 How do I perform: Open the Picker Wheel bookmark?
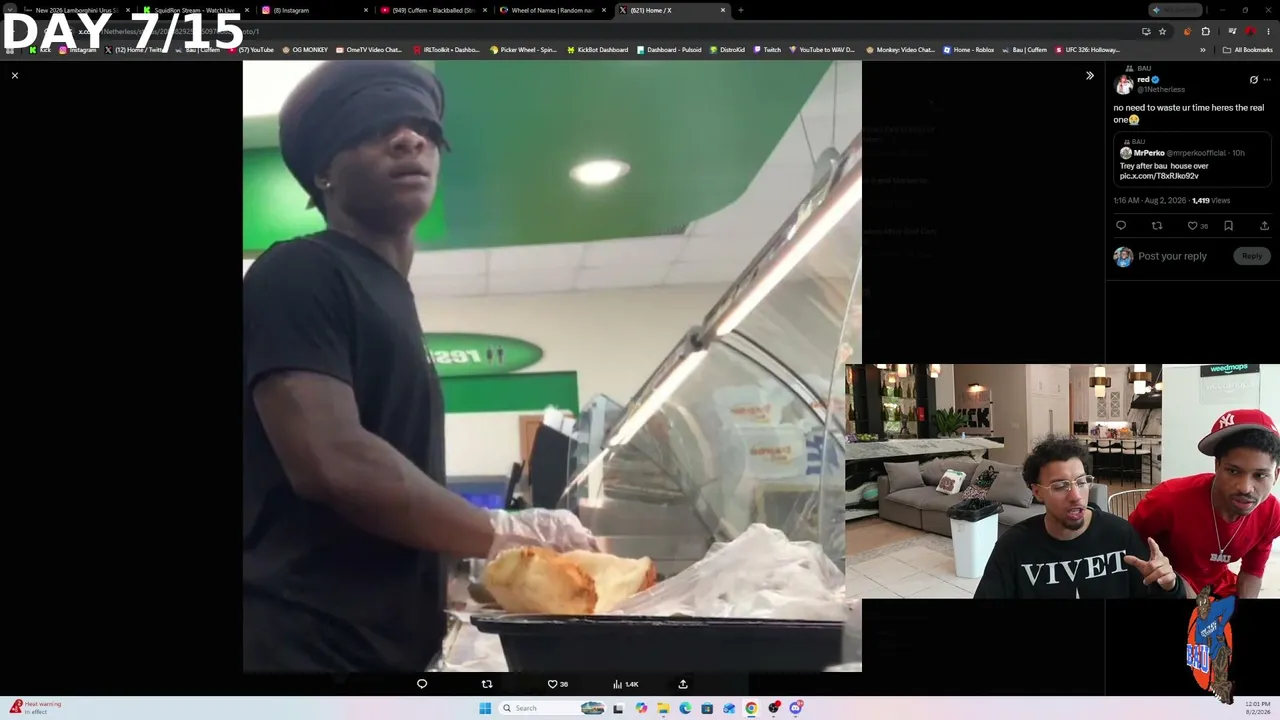(523, 50)
